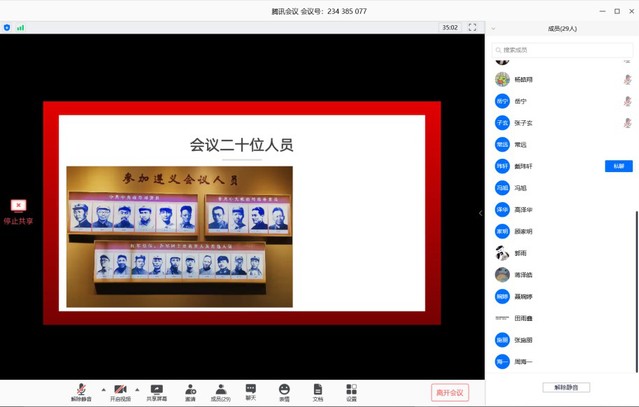Open the Chat (聊天) icon
Image resolution: width=639 pixels, height=407 pixels.
tap(251, 389)
